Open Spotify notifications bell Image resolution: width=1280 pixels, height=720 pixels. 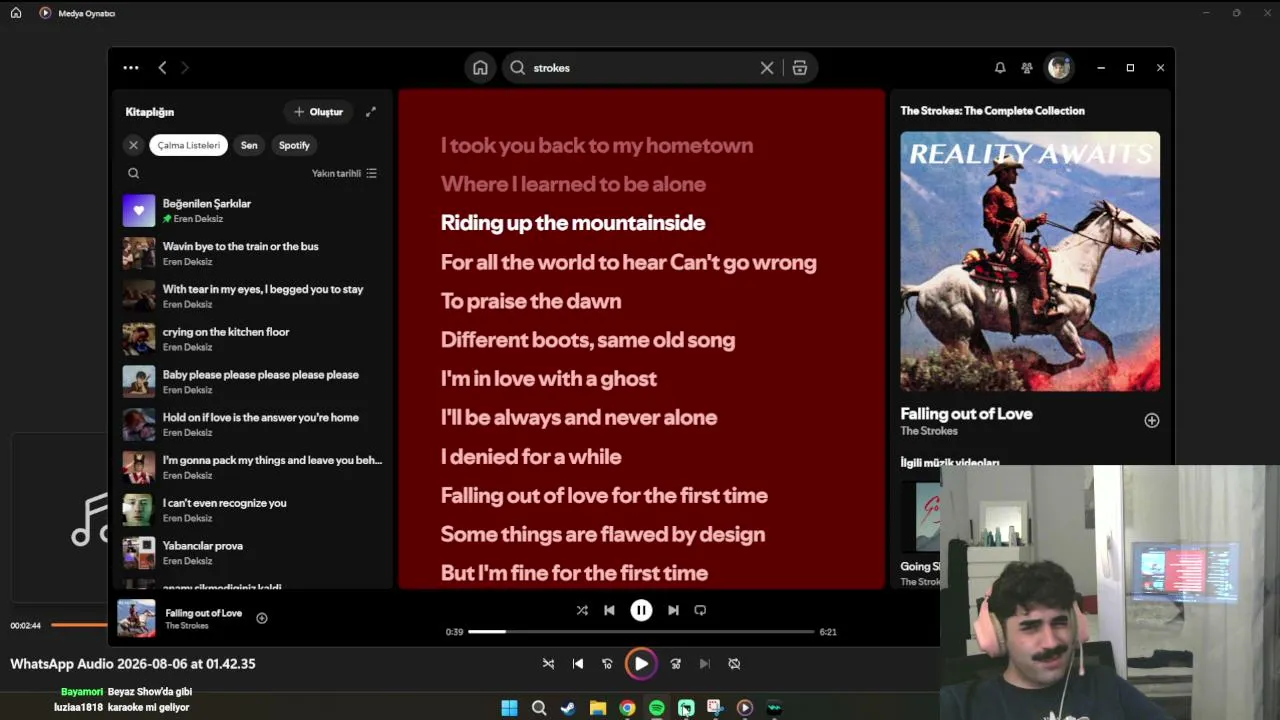click(x=1000, y=68)
